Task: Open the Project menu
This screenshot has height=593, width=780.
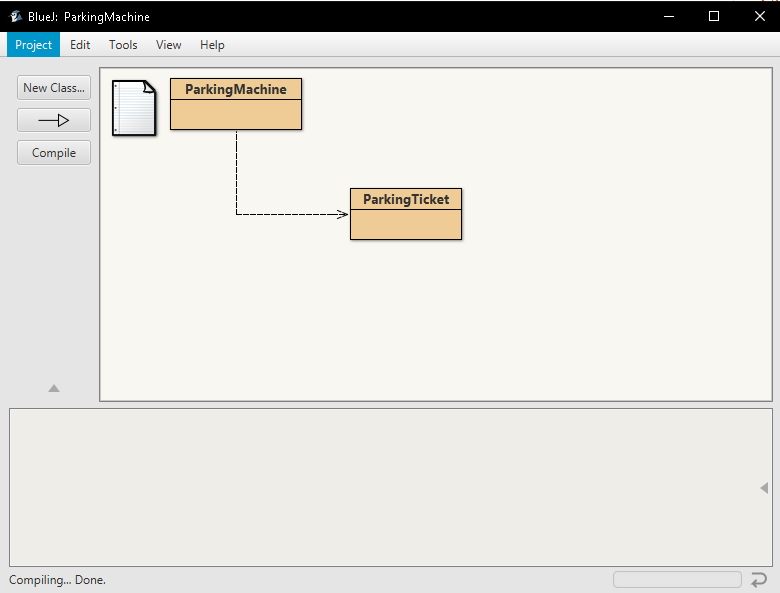Action: click(x=33, y=45)
